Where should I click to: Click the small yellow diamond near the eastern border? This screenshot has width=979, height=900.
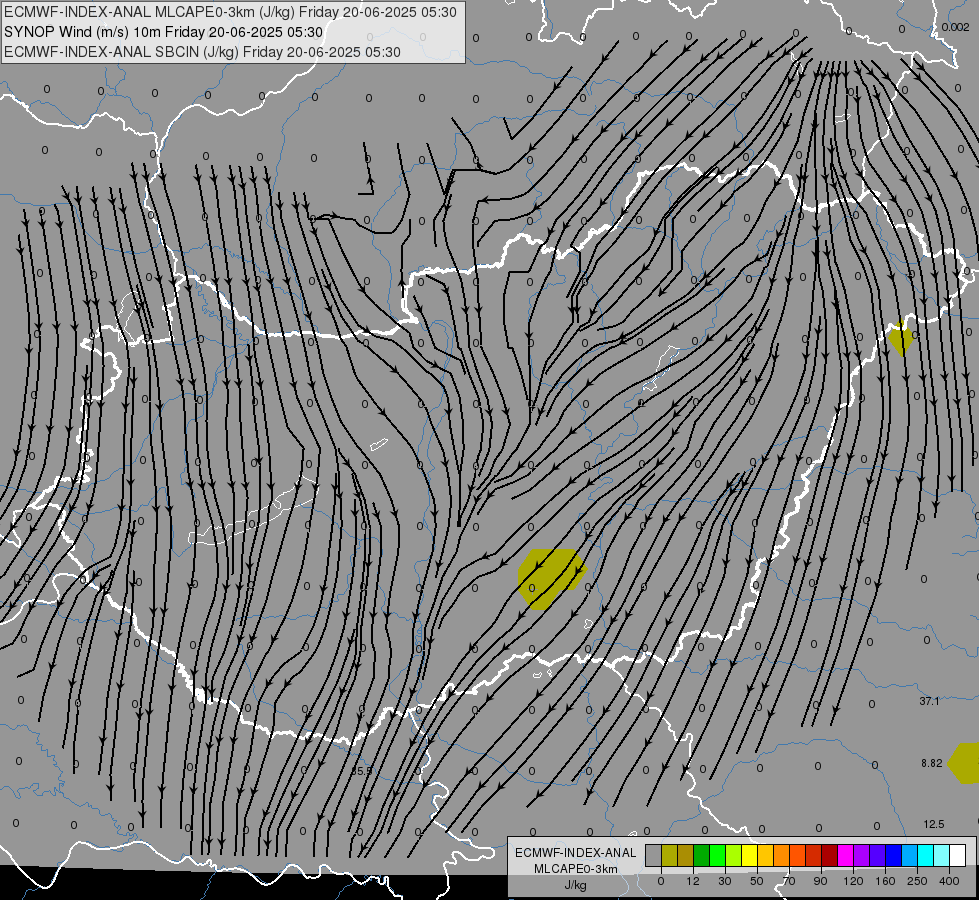coord(901,339)
